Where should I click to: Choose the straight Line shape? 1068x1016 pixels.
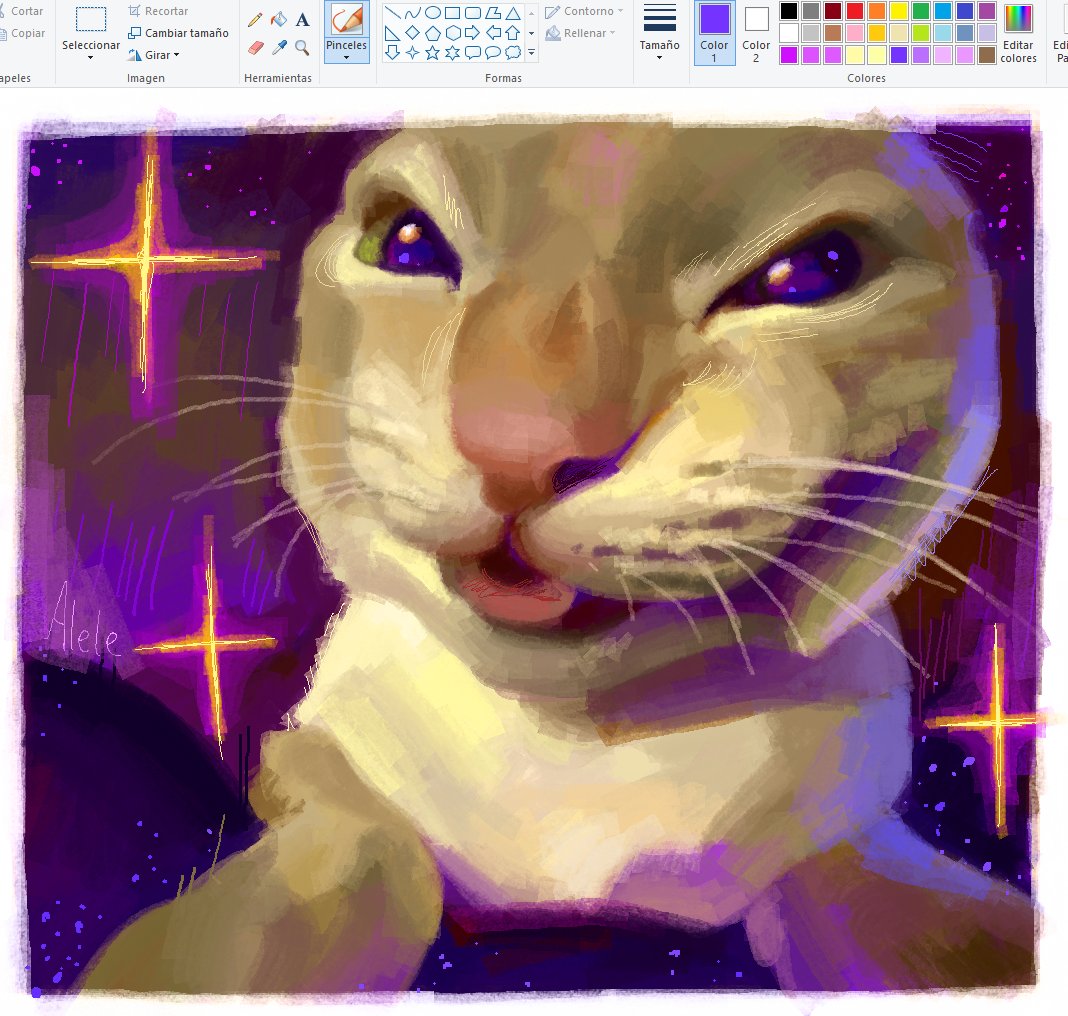pos(392,13)
